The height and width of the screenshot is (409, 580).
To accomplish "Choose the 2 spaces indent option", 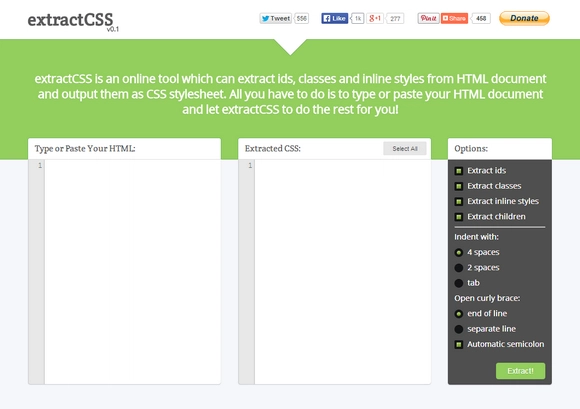I will (x=459, y=268).
